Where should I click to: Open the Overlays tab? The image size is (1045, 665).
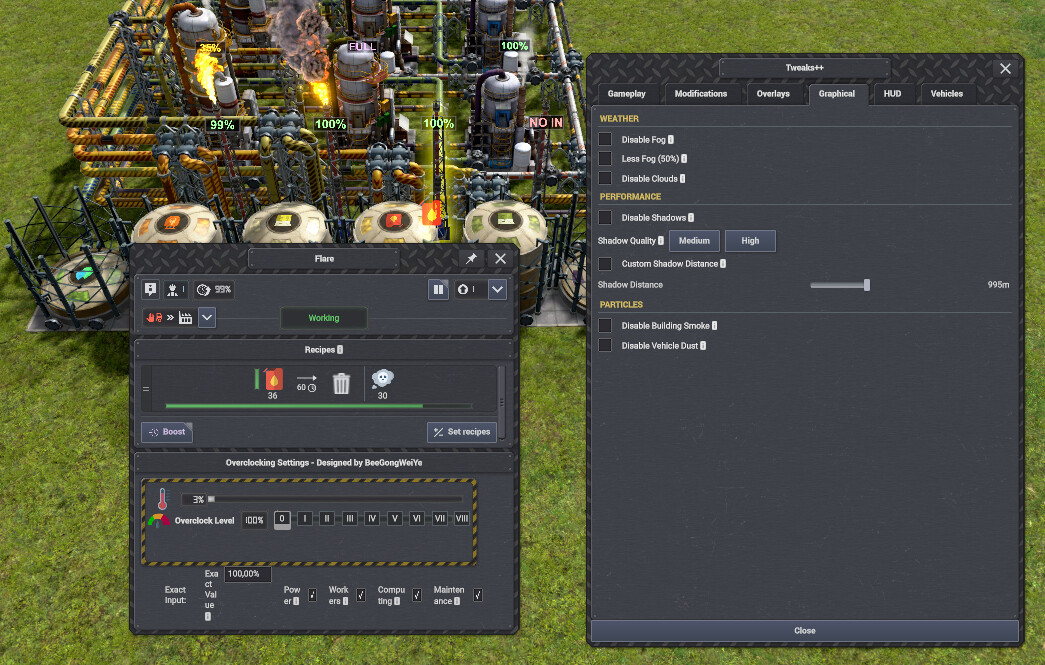click(x=773, y=94)
